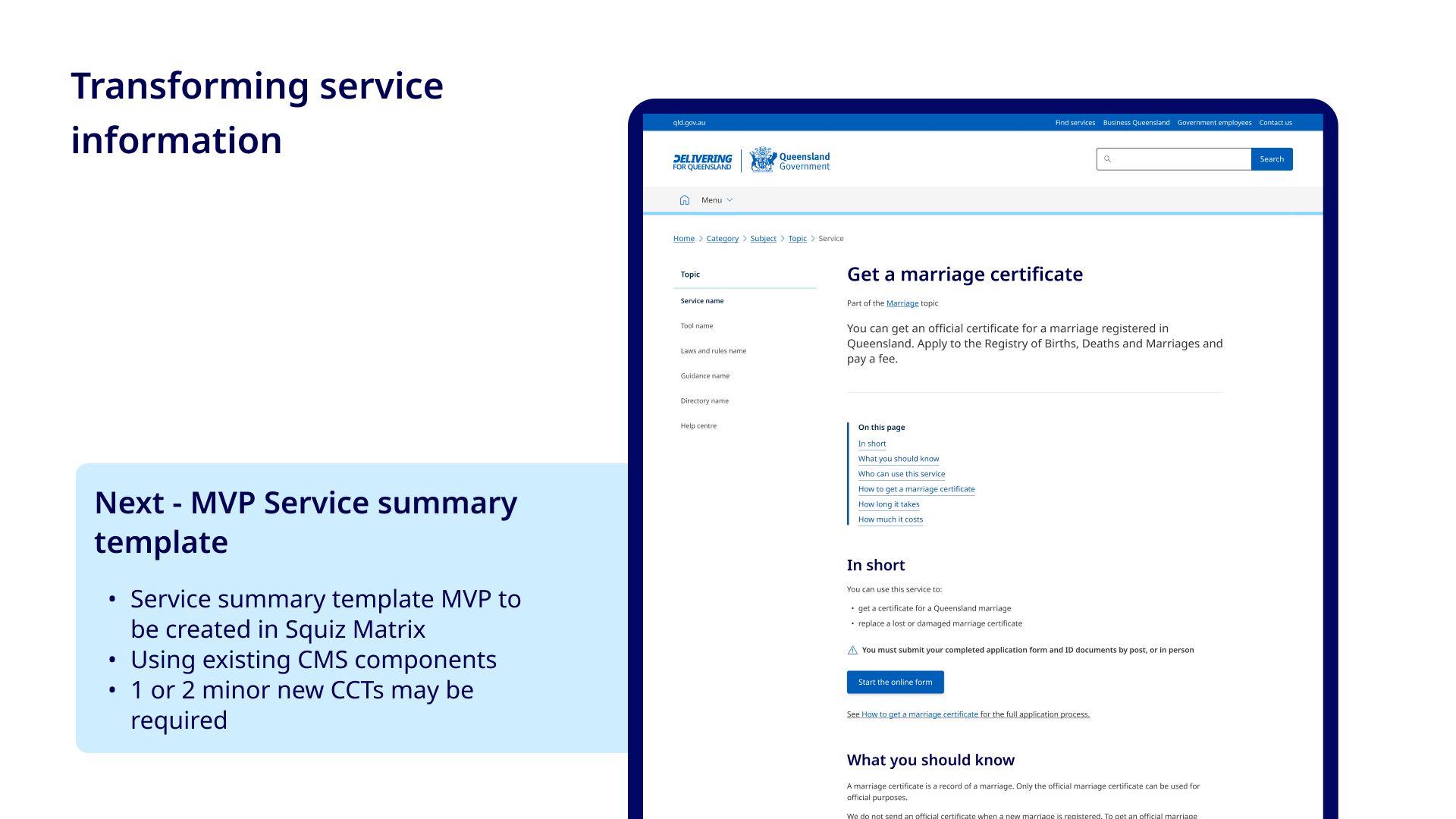The height and width of the screenshot is (819, 1456).
Task: Jump to Who can use this service
Action: [901, 474]
